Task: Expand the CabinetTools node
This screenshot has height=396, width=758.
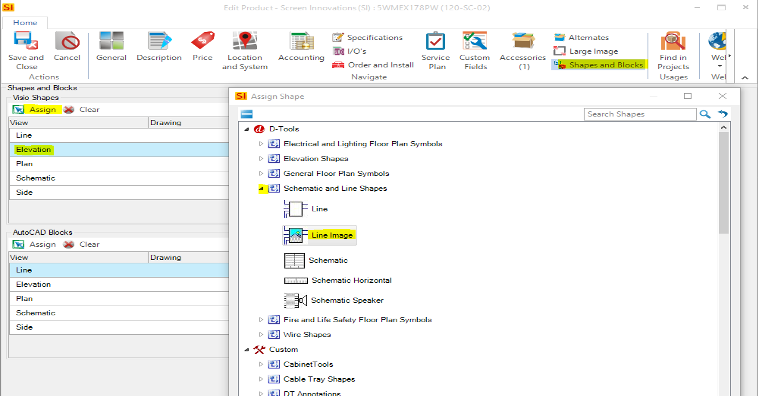Action: point(261,364)
